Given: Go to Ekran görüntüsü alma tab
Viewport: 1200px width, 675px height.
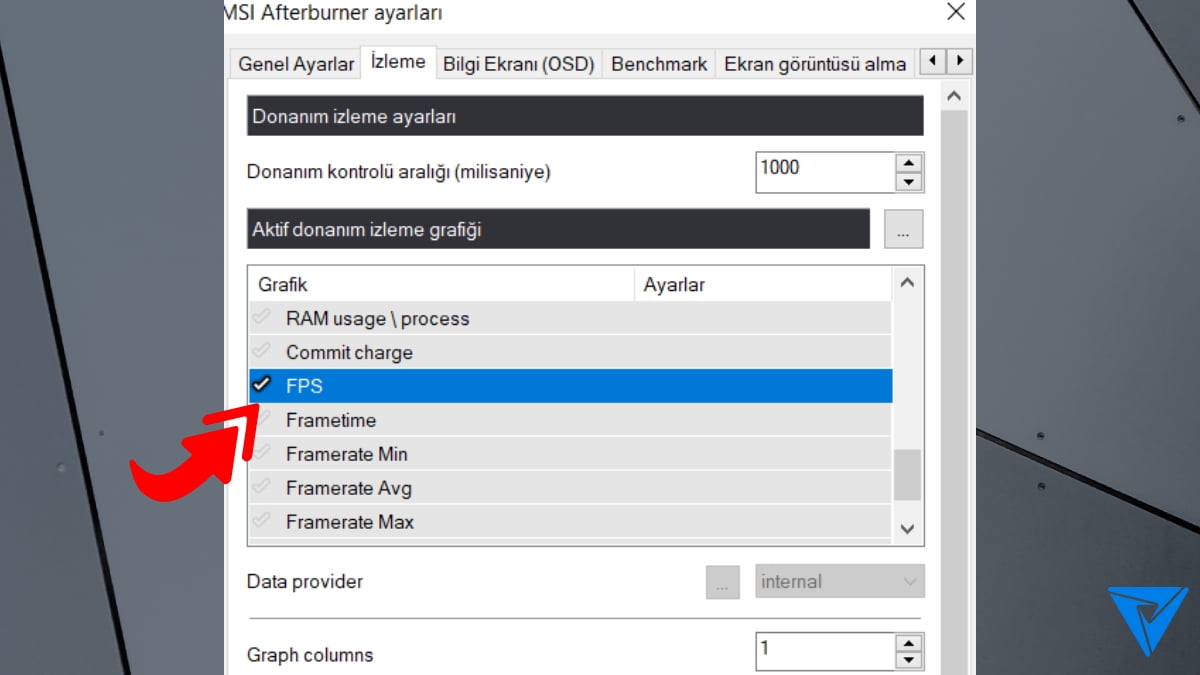Looking at the screenshot, I should [814, 64].
